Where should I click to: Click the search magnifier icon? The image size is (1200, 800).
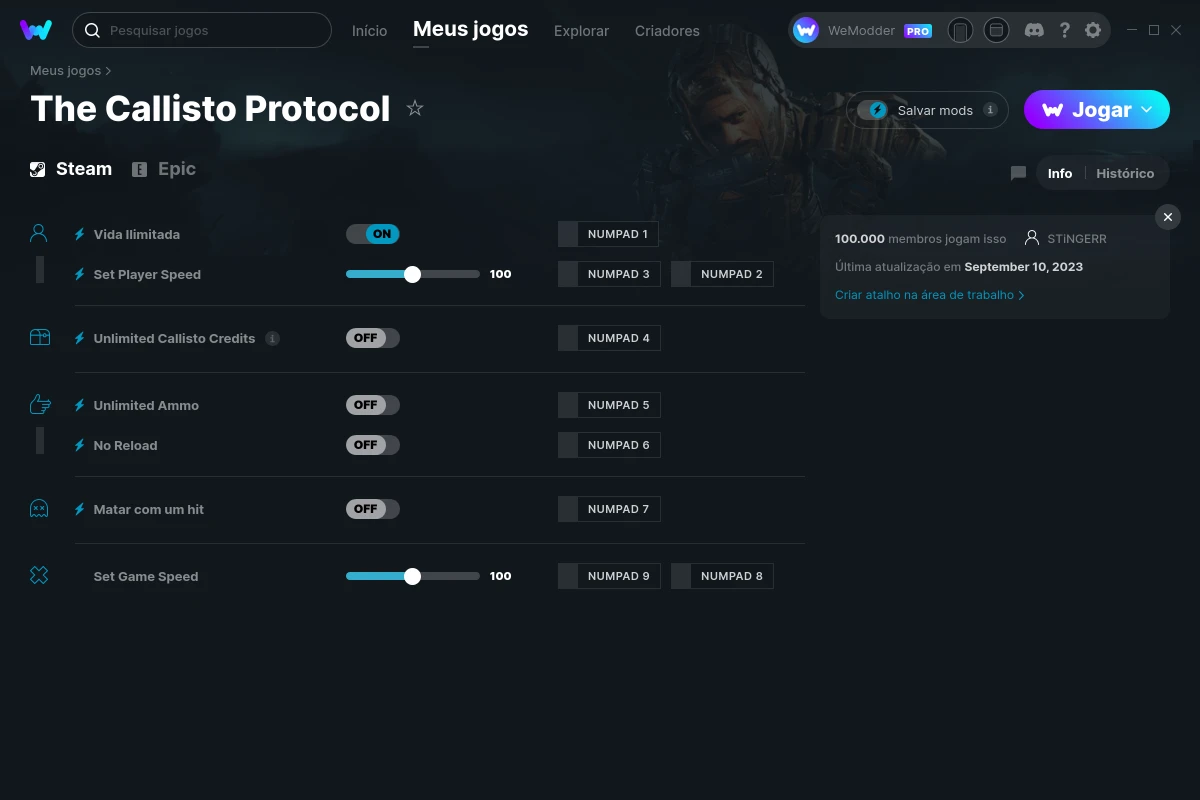pos(92,31)
